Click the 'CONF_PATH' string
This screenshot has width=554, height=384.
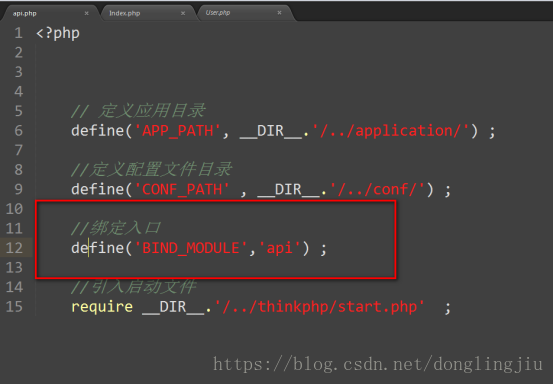click(182, 190)
